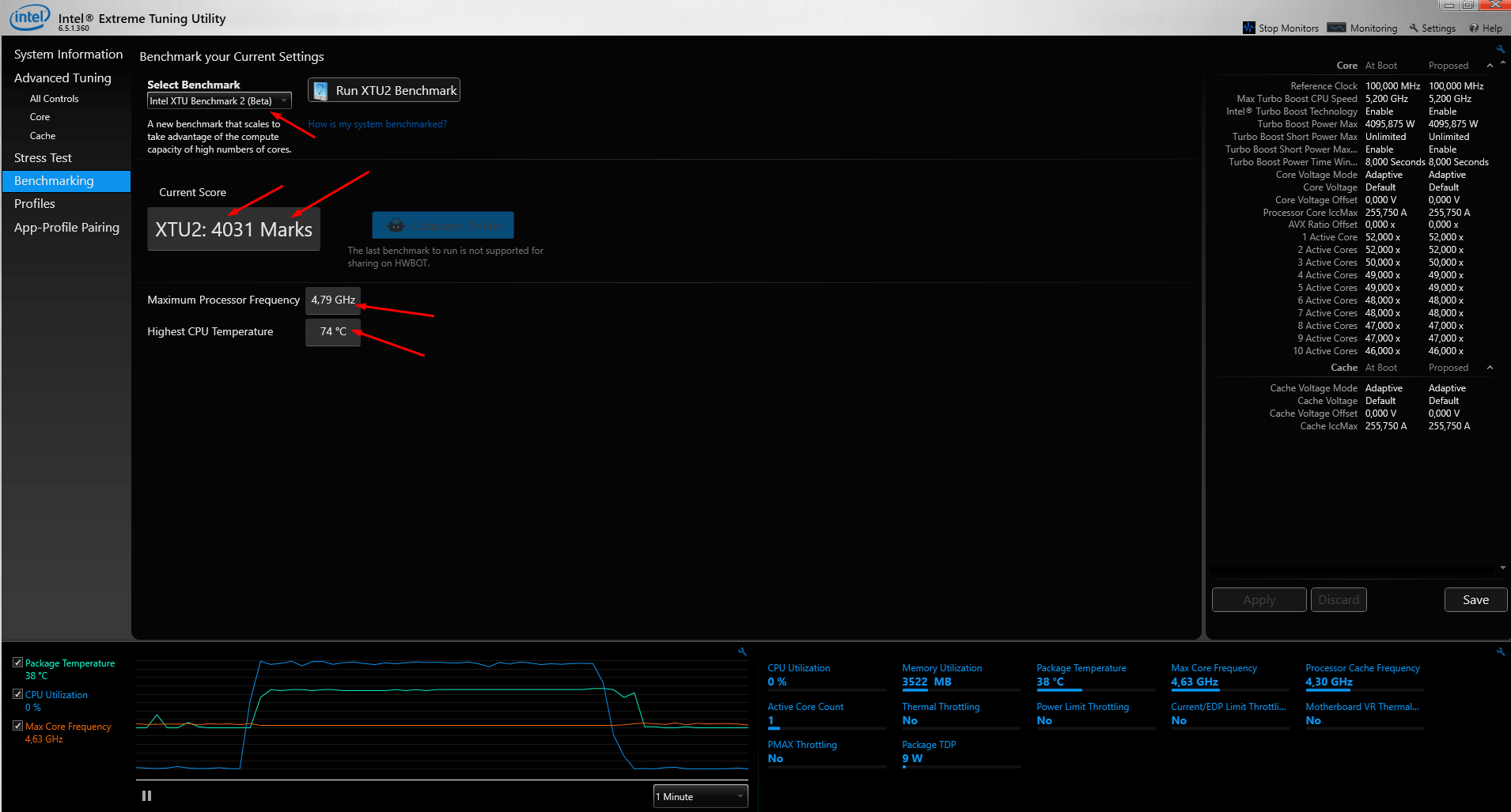Screen dimensions: 1511x812
Task: Disable the Max Core Frequency checkbox
Action: click(x=17, y=726)
